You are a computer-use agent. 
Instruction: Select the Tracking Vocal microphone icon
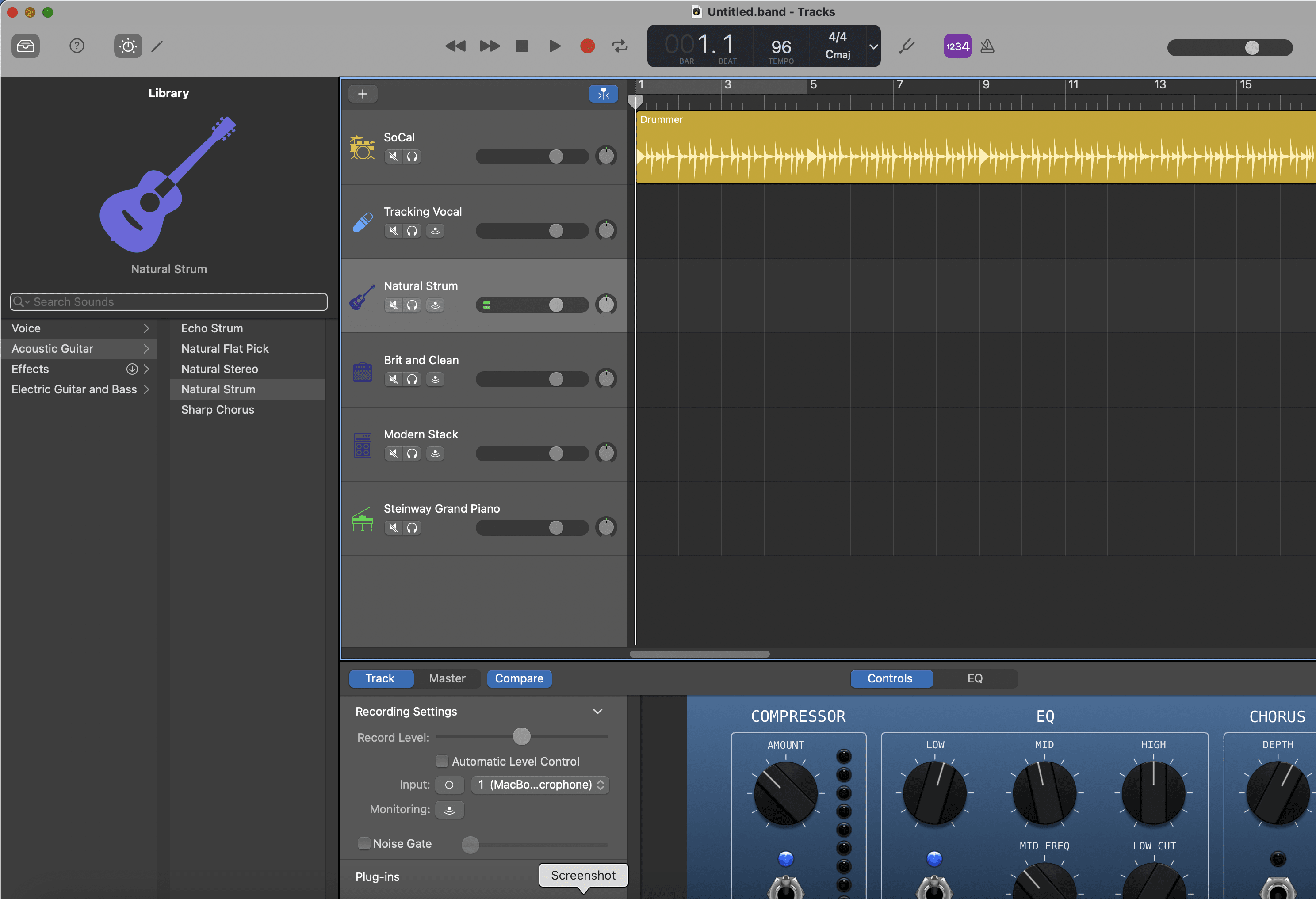363,222
